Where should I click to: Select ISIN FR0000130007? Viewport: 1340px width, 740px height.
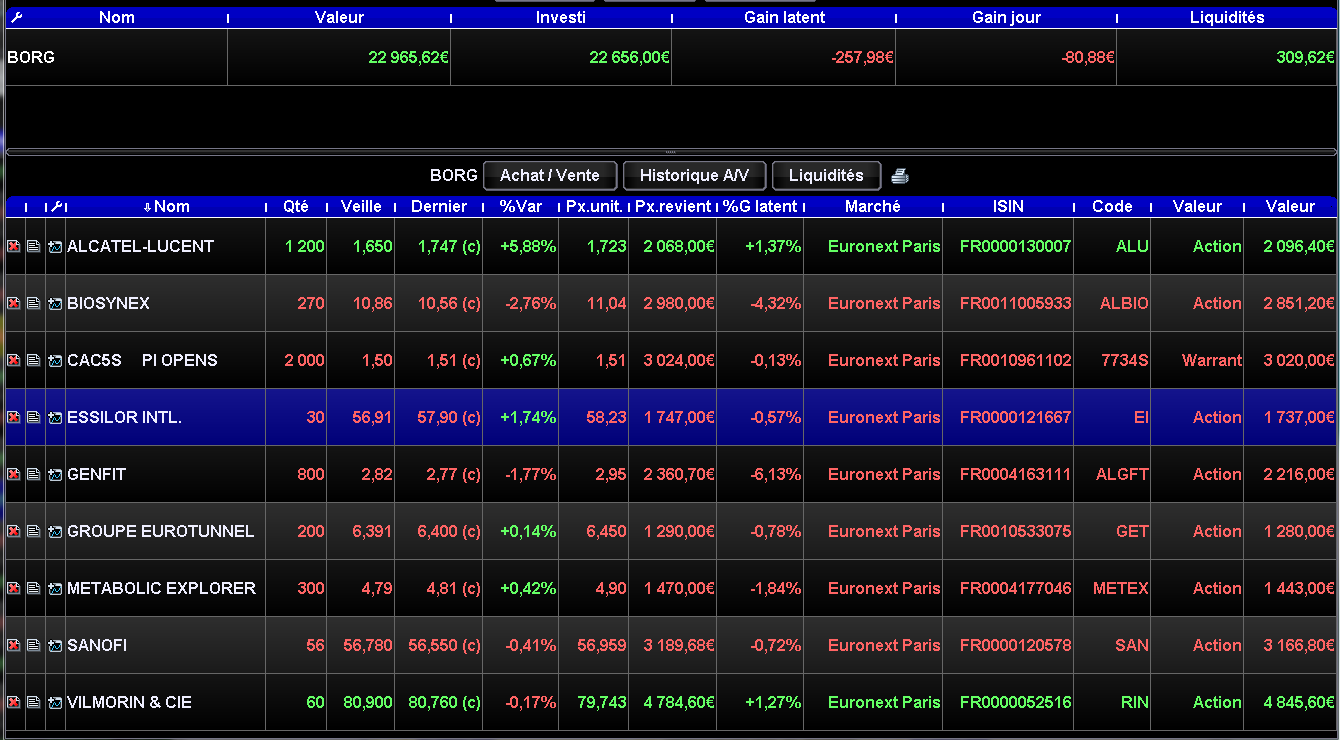point(1008,246)
